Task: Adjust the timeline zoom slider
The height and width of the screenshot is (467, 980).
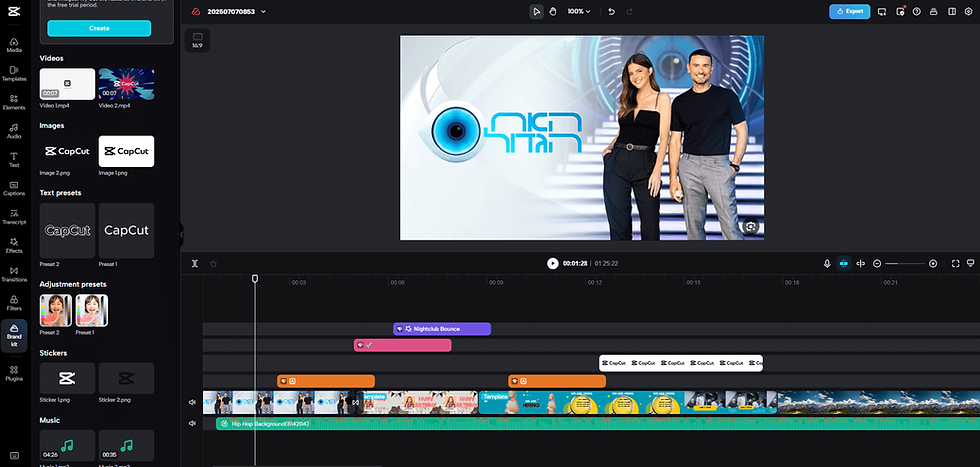Action: tap(905, 264)
